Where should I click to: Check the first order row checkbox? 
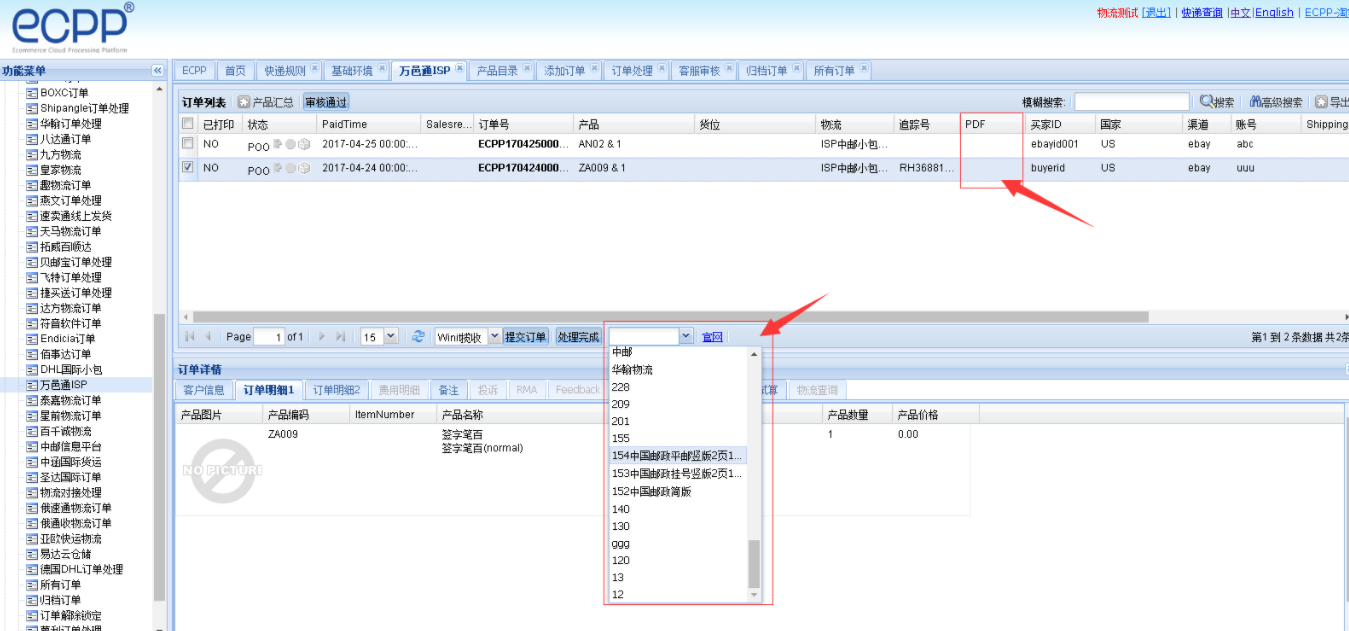[187, 144]
